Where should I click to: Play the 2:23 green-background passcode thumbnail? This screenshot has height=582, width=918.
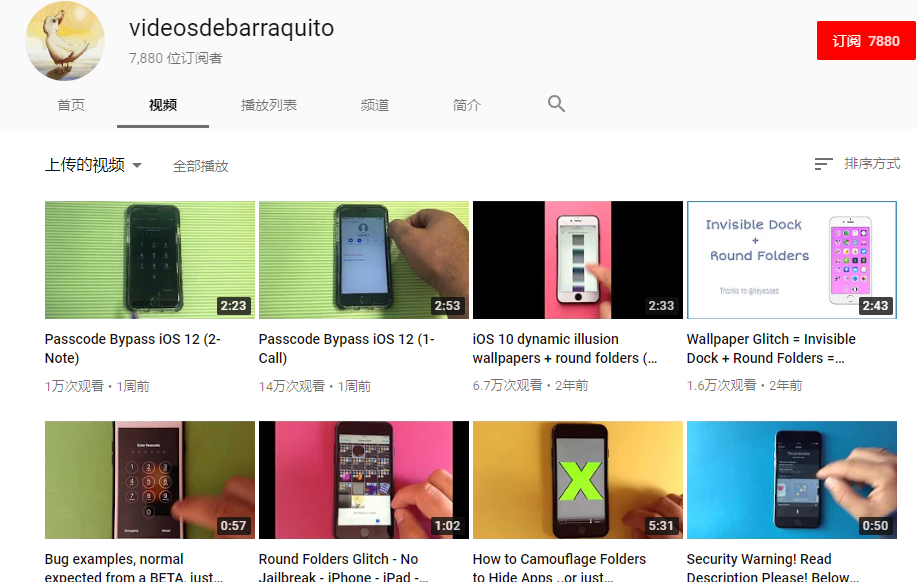150,260
